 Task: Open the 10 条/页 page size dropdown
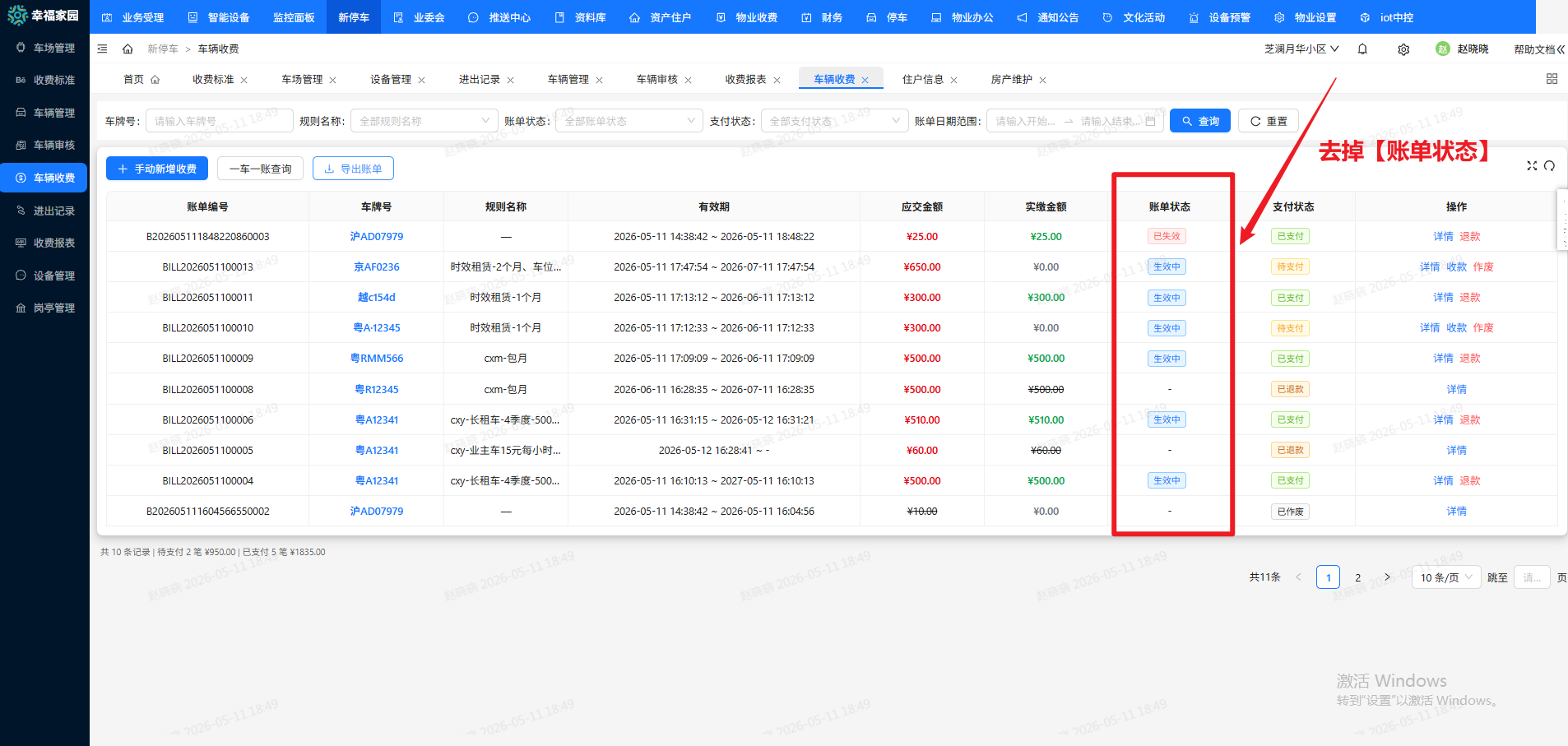(x=1446, y=577)
